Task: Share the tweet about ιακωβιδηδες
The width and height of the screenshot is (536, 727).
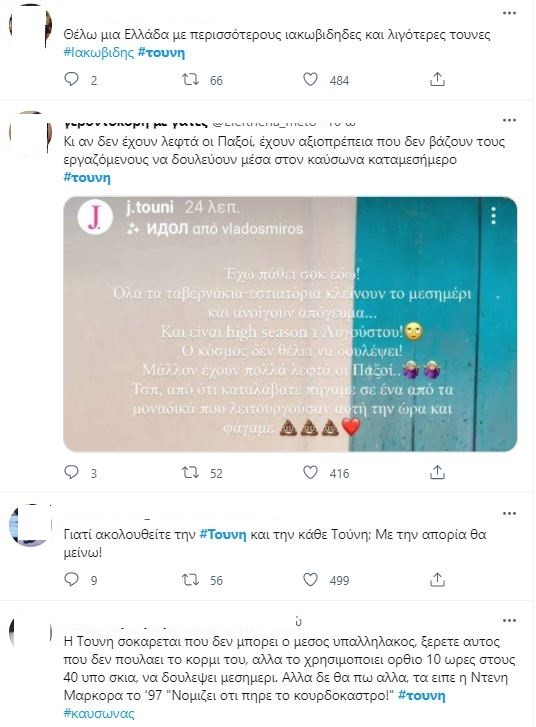Action: click(437, 80)
